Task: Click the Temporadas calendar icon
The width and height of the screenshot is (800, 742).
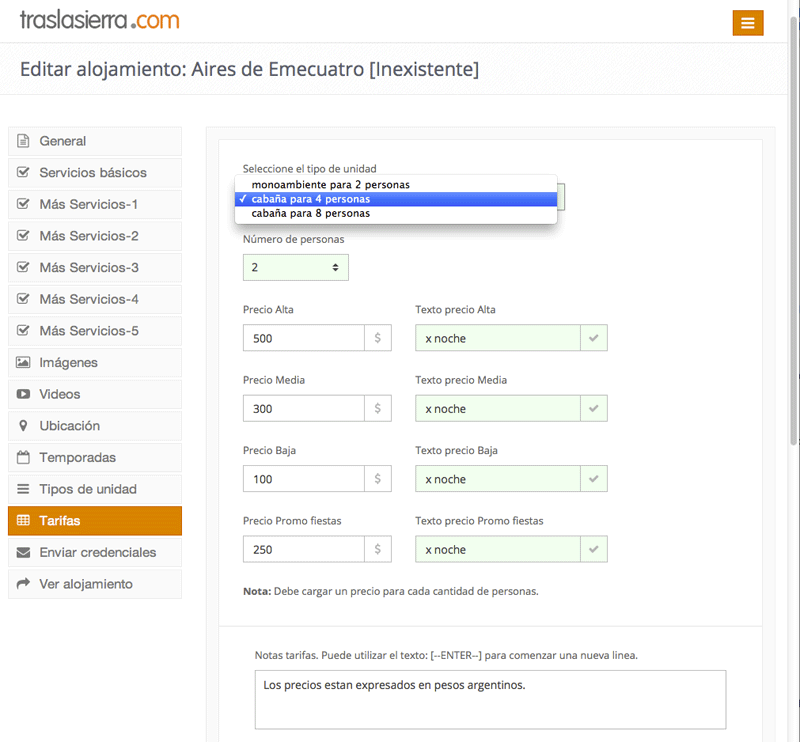Action: click(x=23, y=457)
